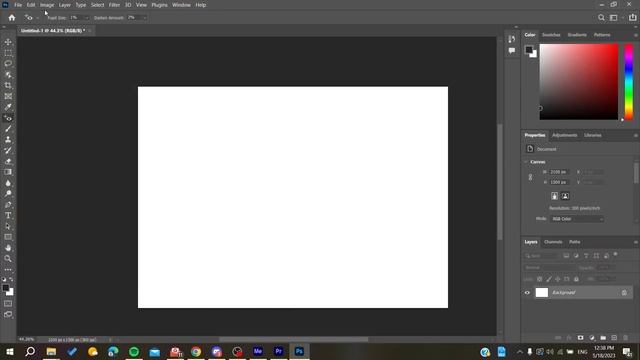Open the Image menu

click(47, 5)
